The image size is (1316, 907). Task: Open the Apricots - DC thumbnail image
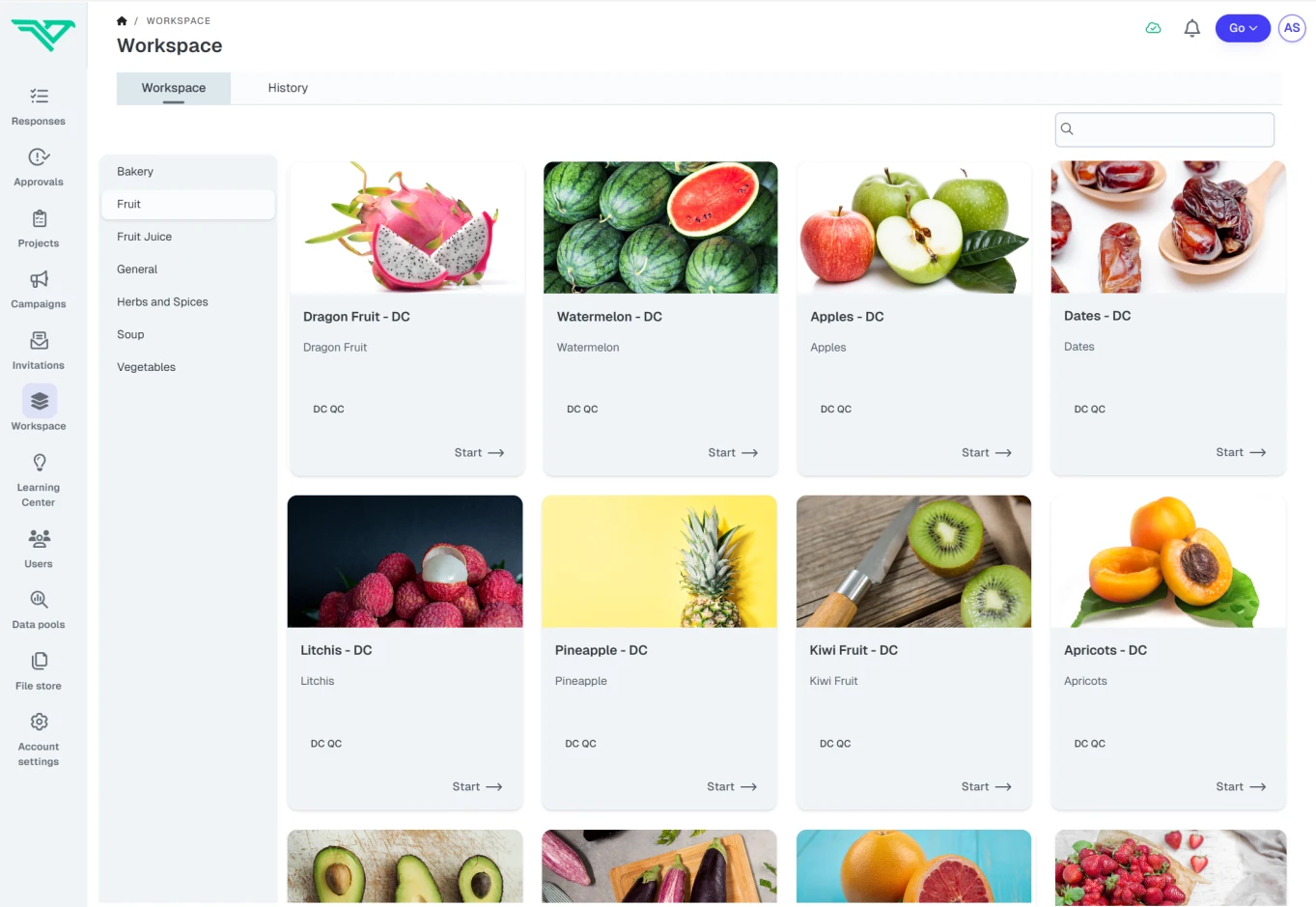(x=1168, y=561)
